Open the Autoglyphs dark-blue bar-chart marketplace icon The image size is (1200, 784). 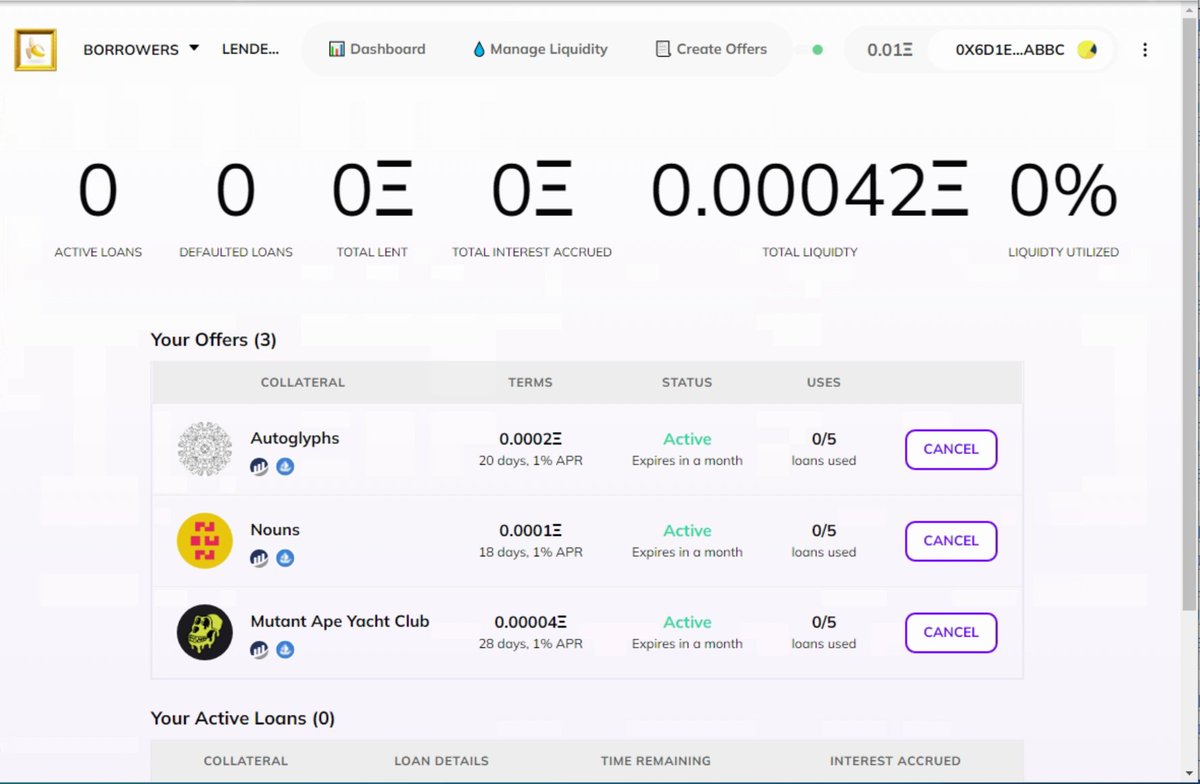(x=259, y=467)
